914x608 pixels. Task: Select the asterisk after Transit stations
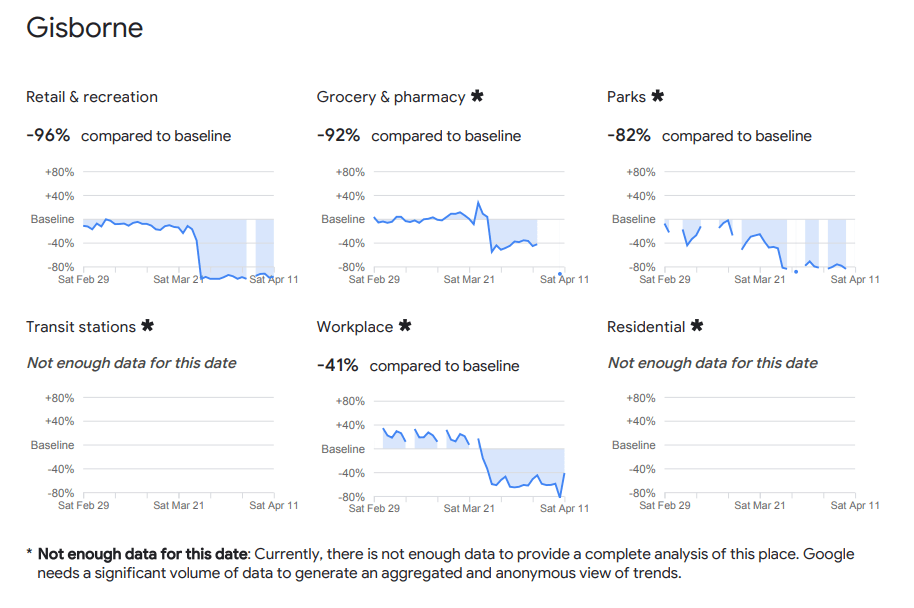click(x=148, y=326)
